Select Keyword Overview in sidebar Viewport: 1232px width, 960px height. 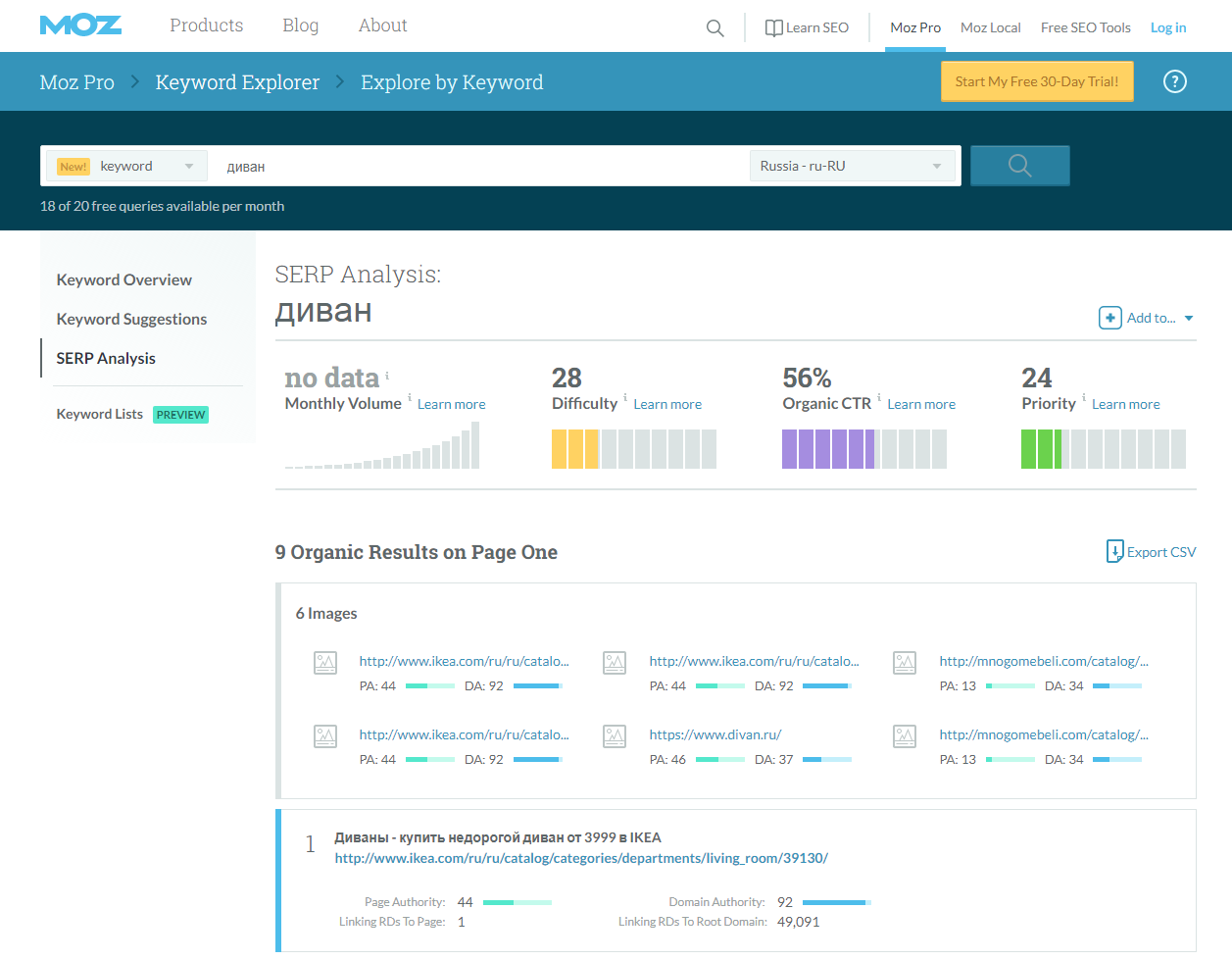pyautogui.click(x=123, y=279)
